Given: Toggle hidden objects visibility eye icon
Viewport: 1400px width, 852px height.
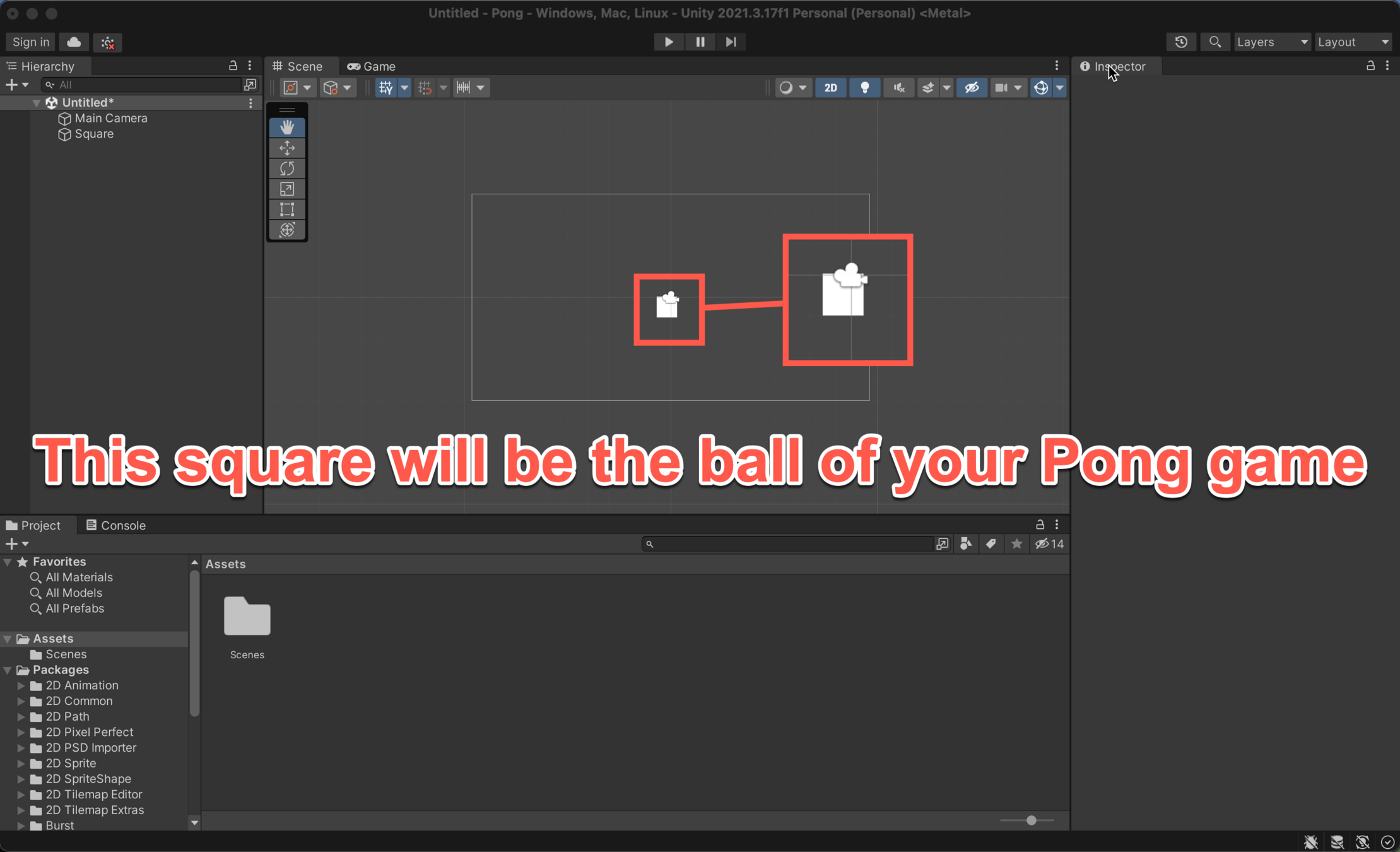Looking at the screenshot, I should point(971,88).
